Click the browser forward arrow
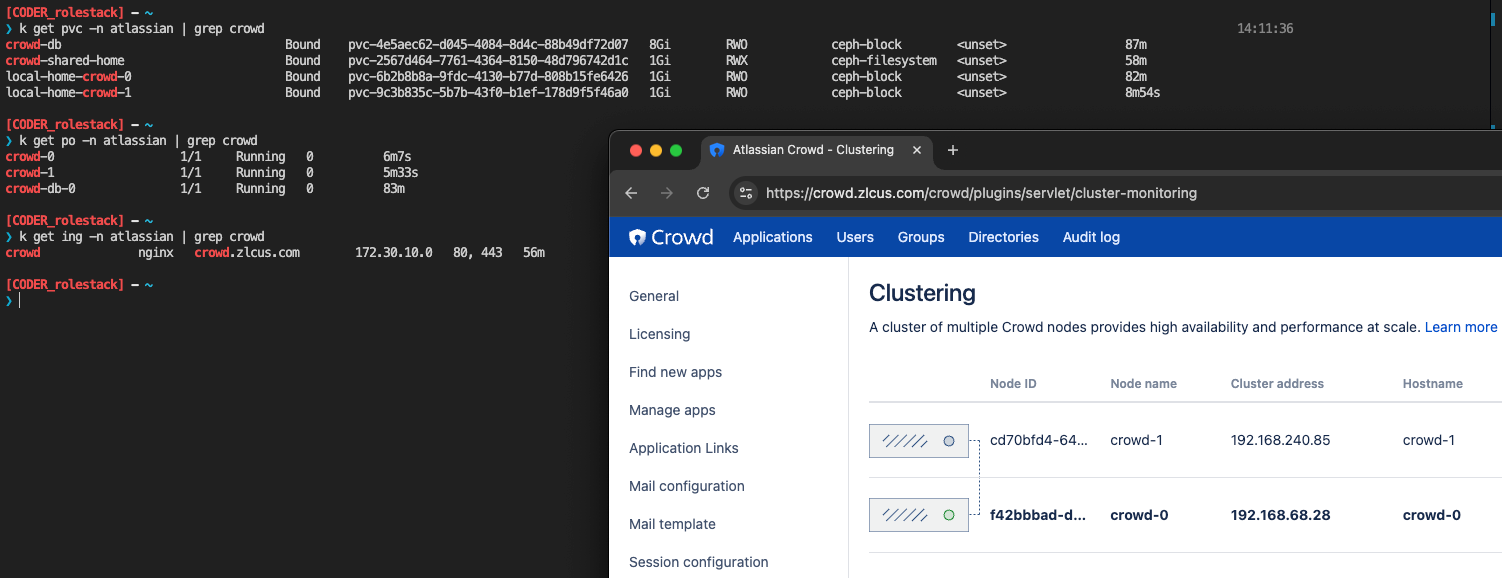This screenshot has height=578, width=1502. point(667,193)
